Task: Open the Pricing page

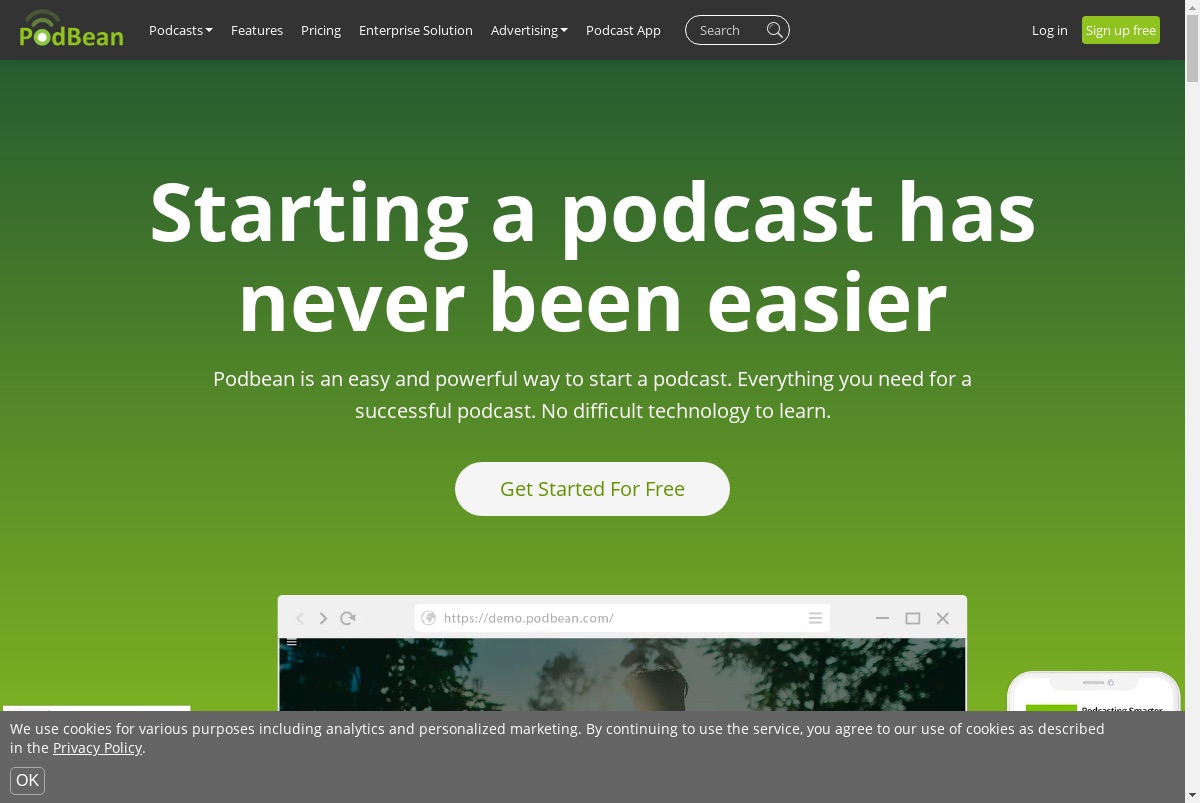Action: click(321, 30)
